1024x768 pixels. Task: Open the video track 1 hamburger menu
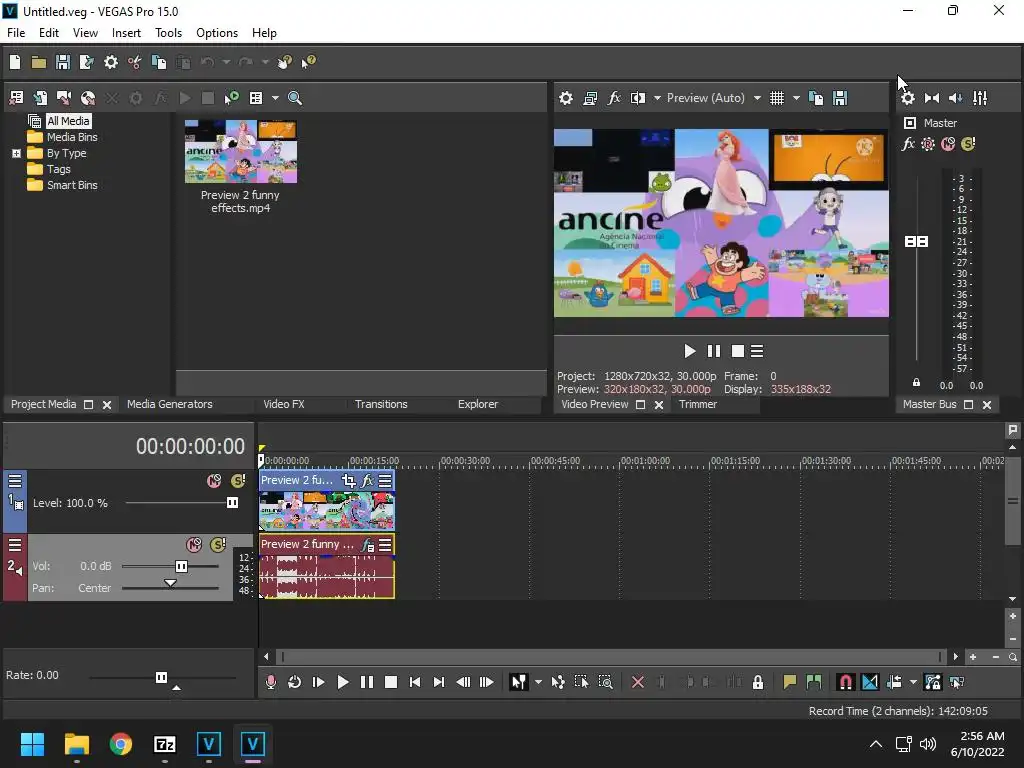point(15,481)
